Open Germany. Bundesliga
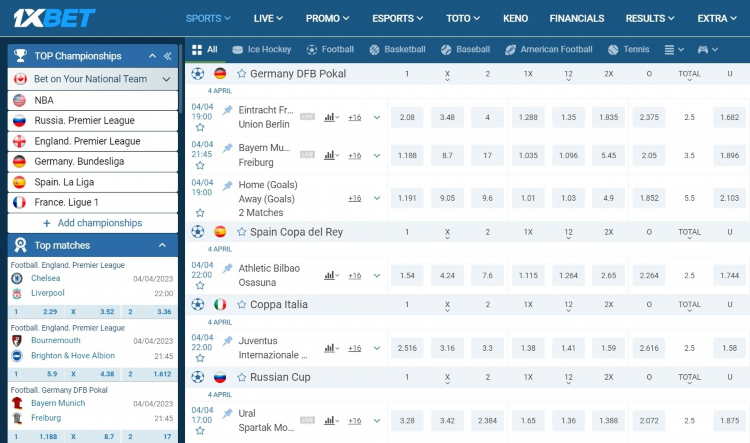Image resolution: width=750 pixels, height=443 pixels. pos(93,162)
